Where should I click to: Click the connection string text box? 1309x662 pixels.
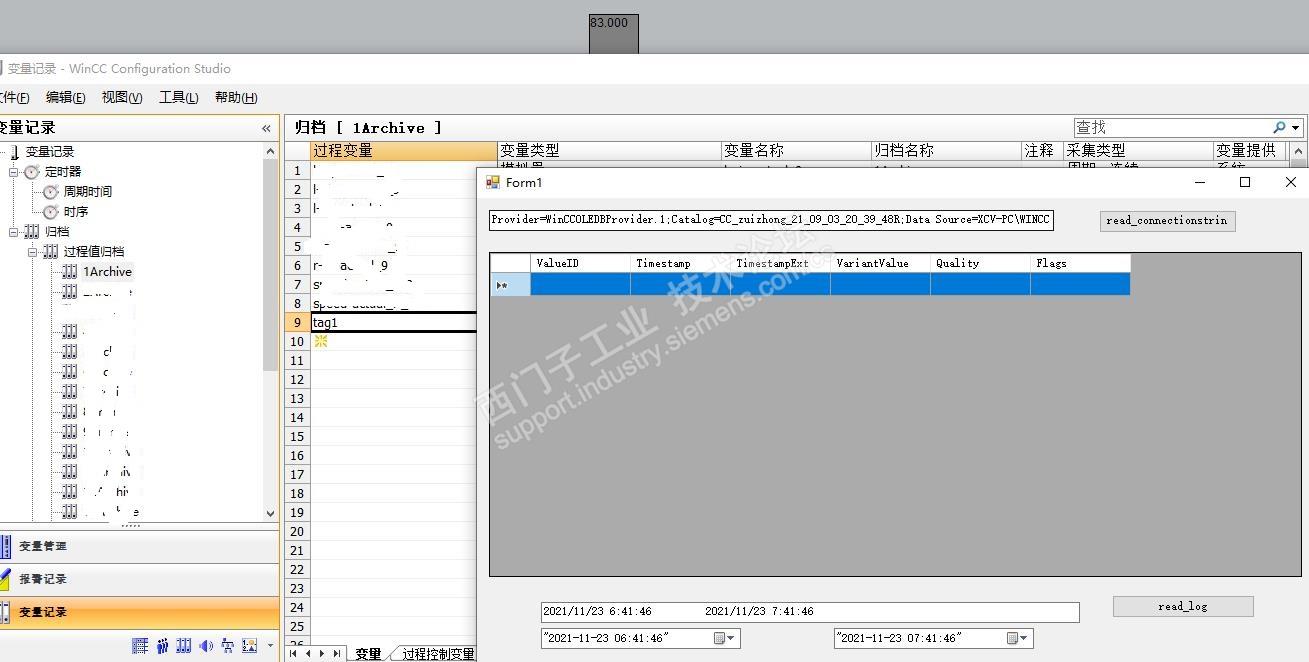771,220
